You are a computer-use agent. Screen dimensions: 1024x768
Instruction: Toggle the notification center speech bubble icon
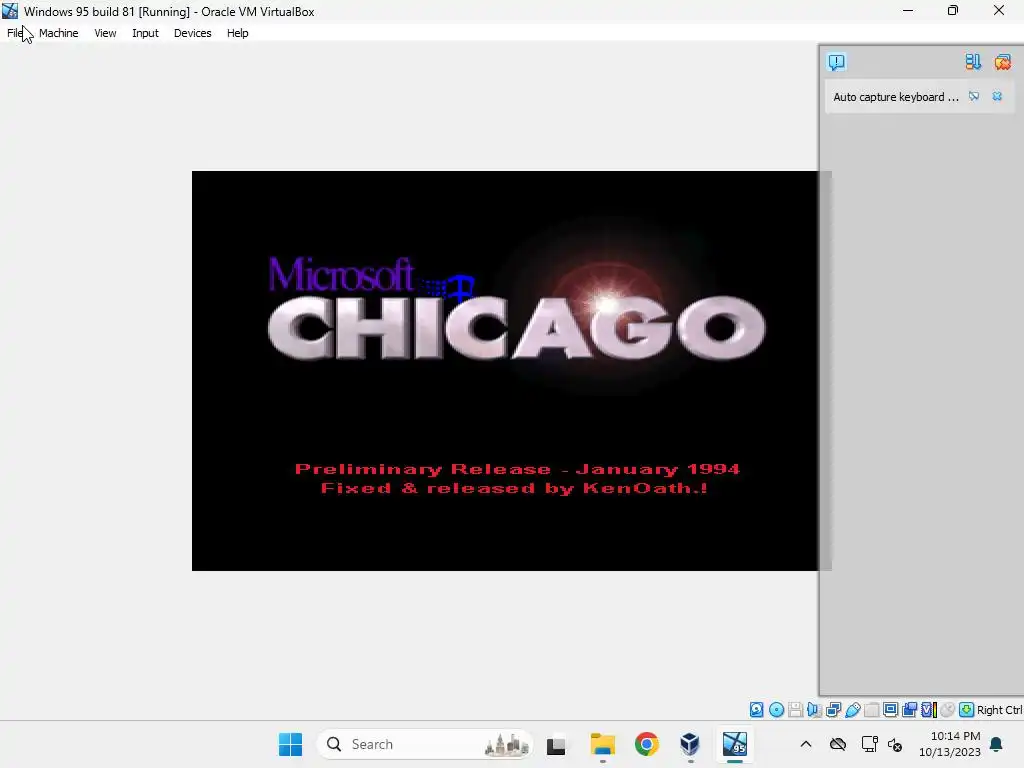point(837,62)
